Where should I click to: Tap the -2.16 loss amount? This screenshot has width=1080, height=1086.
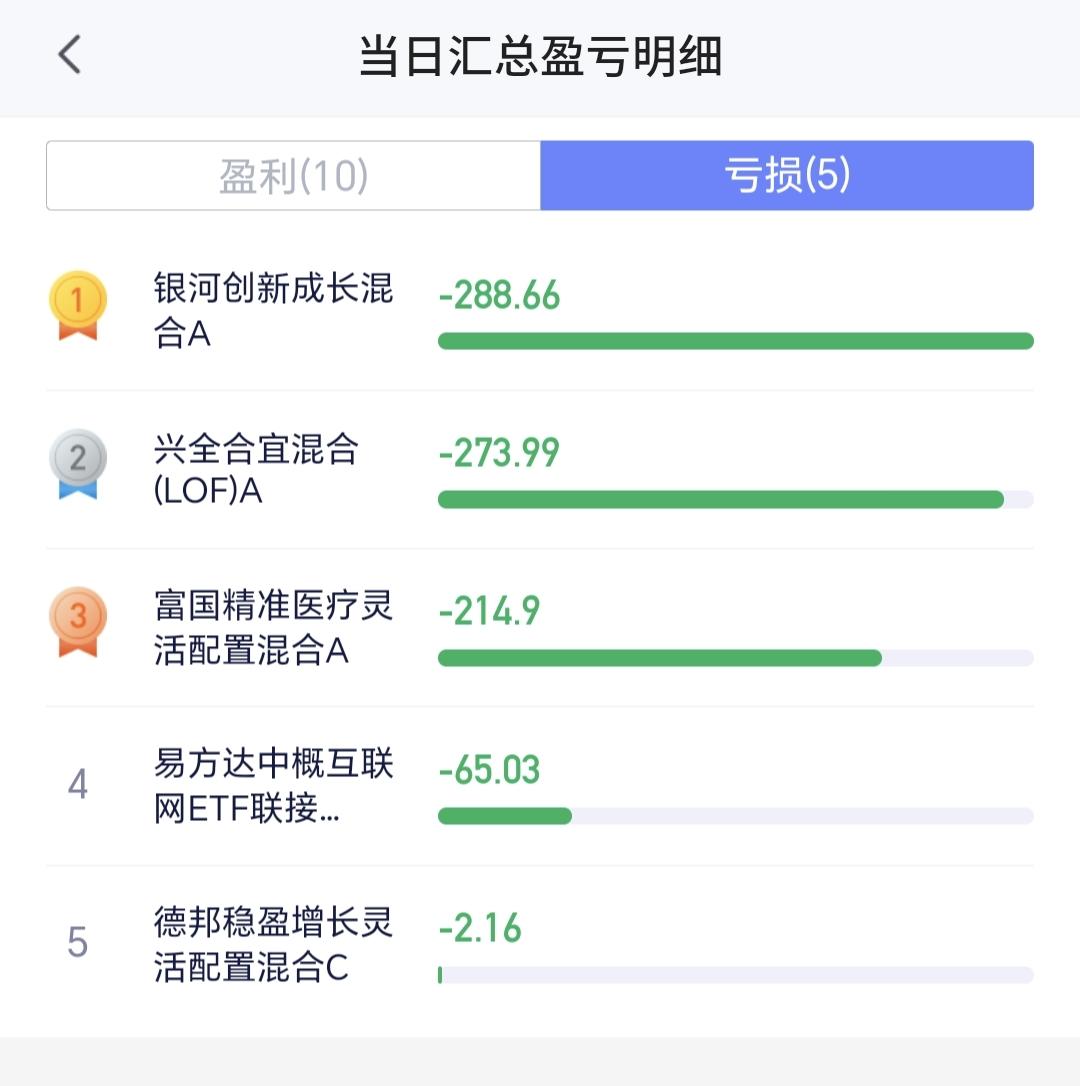click(480, 928)
